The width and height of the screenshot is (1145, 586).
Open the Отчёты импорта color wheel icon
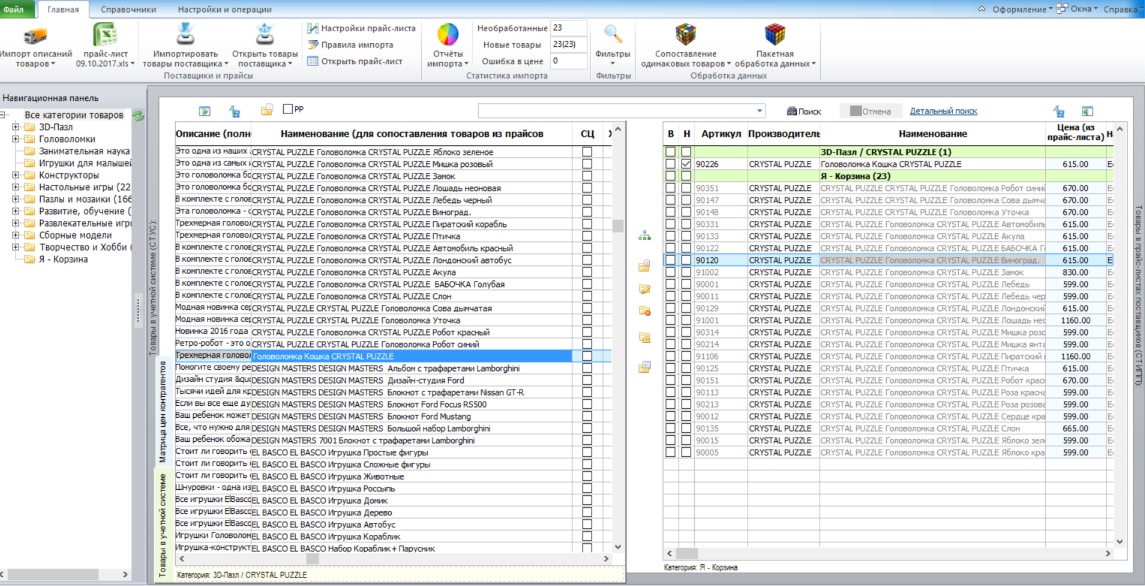pos(448,35)
